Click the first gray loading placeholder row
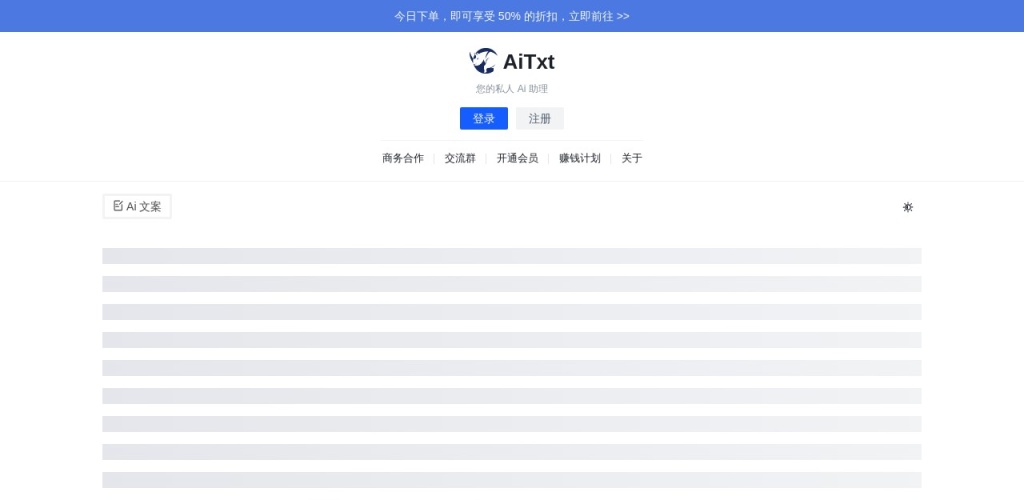 (512, 256)
